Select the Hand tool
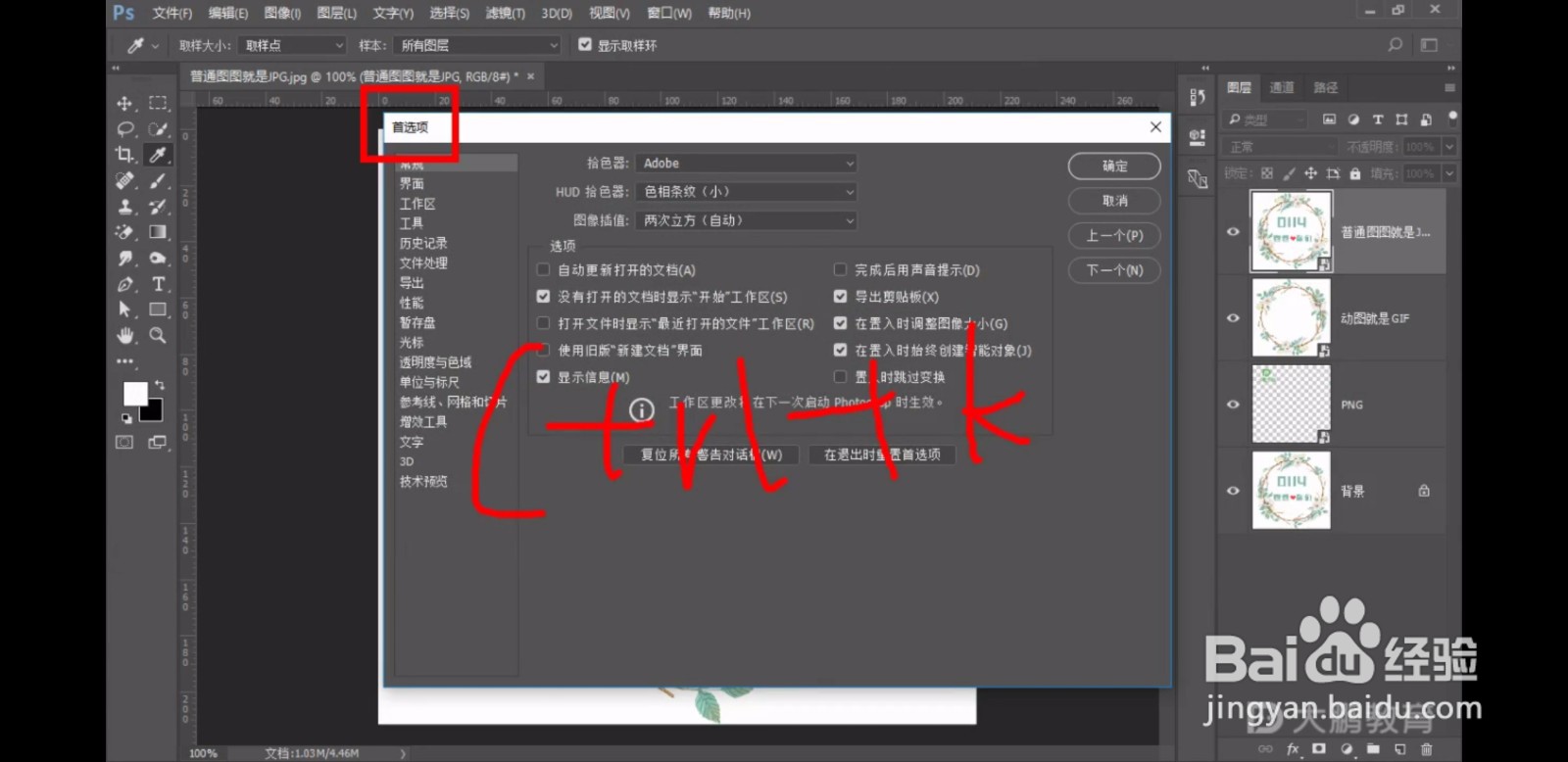 click(x=124, y=335)
